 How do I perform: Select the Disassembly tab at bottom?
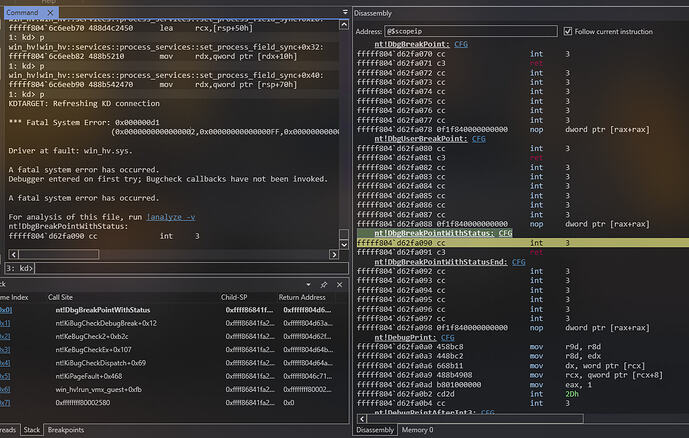tap(376, 430)
